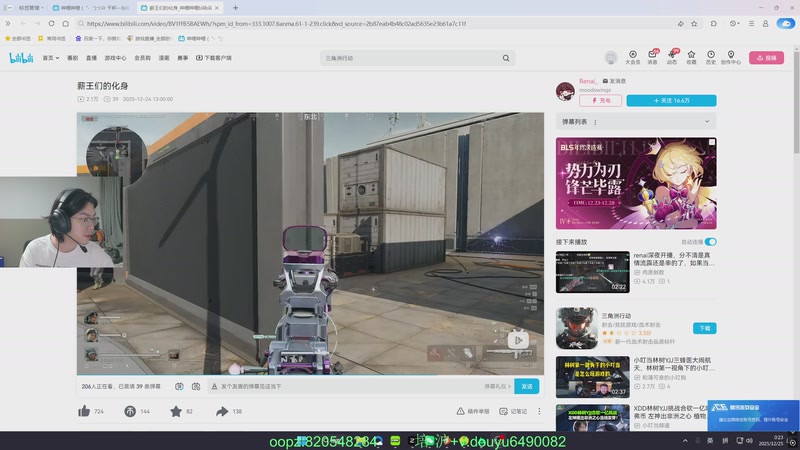The height and width of the screenshot is (450, 800).
Task: Go to 直播 section
Action: pos(91,58)
